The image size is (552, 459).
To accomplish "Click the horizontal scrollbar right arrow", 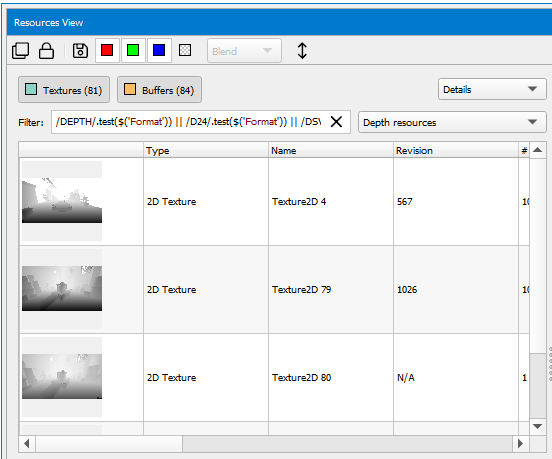I will pos(520,444).
